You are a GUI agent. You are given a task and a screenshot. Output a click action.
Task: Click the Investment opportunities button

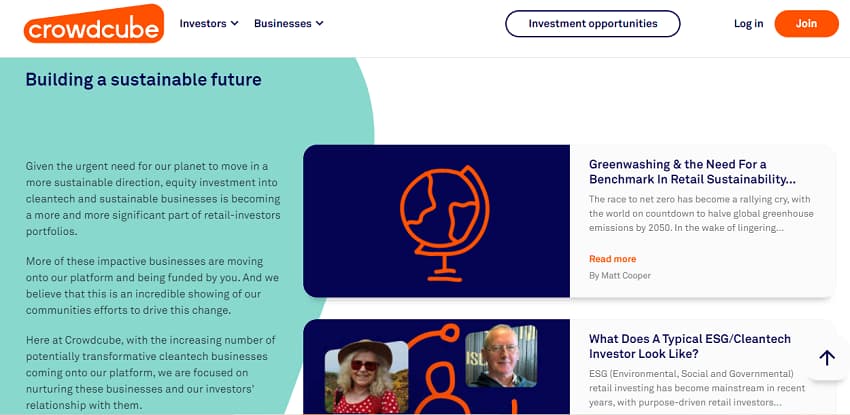(x=592, y=24)
